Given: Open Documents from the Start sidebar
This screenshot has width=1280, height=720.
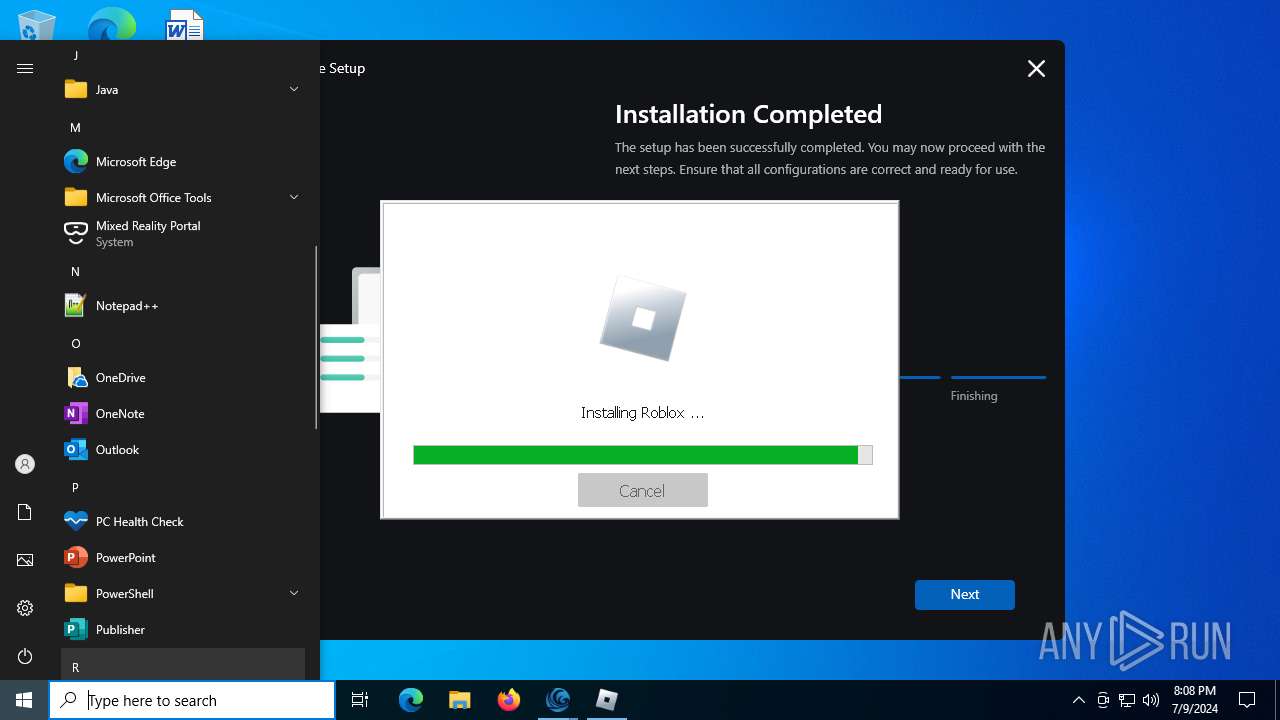Looking at the screenshot, I should (x=25, y=512).
